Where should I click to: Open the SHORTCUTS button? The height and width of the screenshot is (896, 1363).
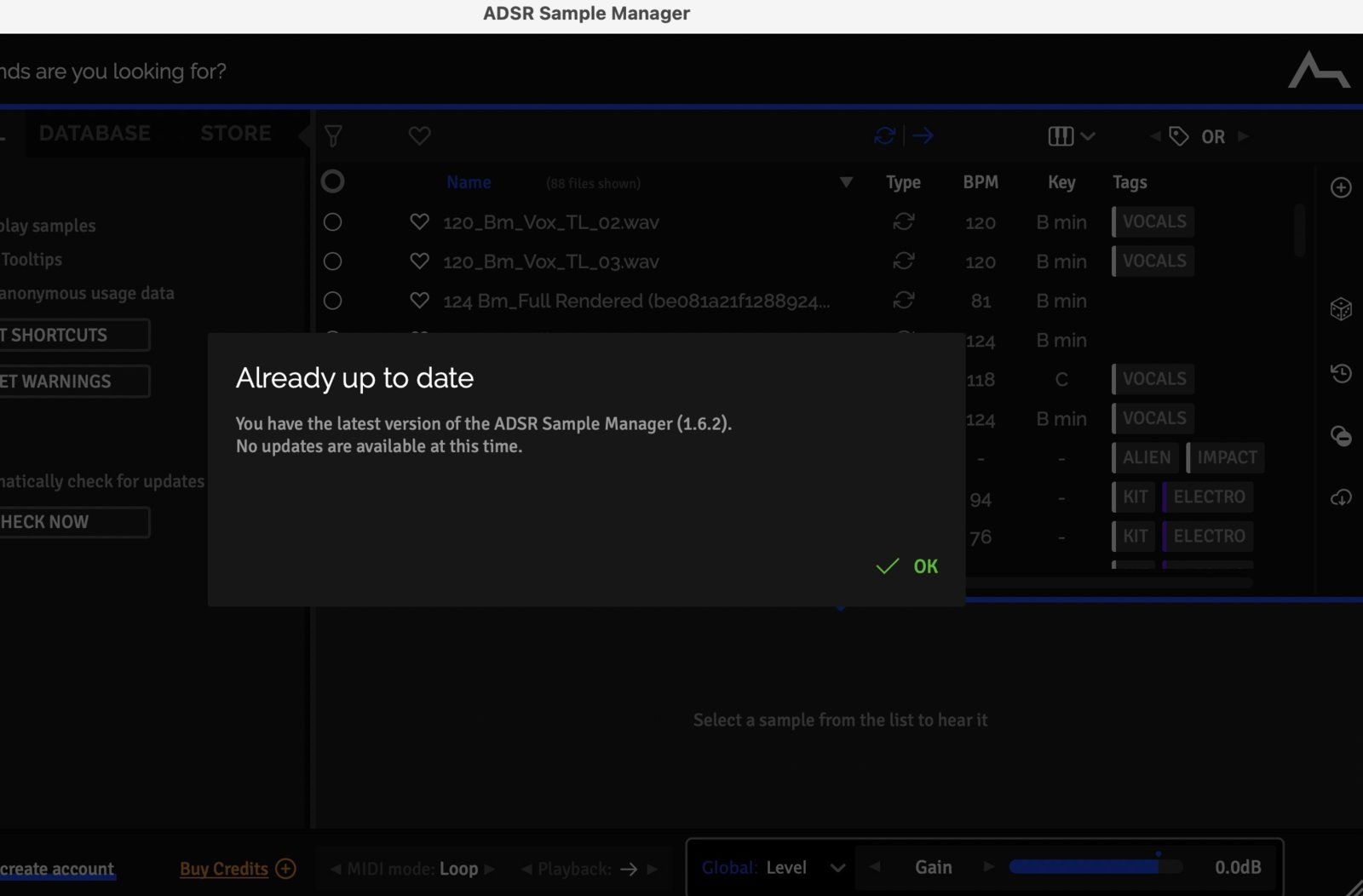coord(74,335)
